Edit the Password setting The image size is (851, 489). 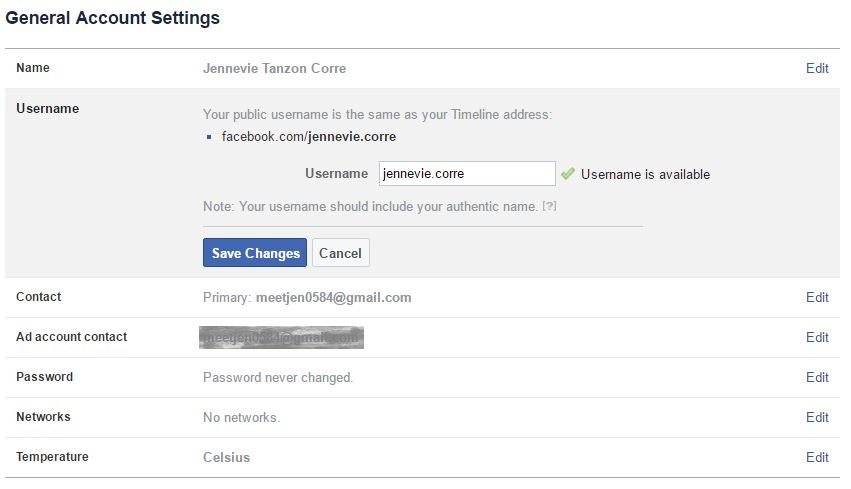[x=817, y=378]
